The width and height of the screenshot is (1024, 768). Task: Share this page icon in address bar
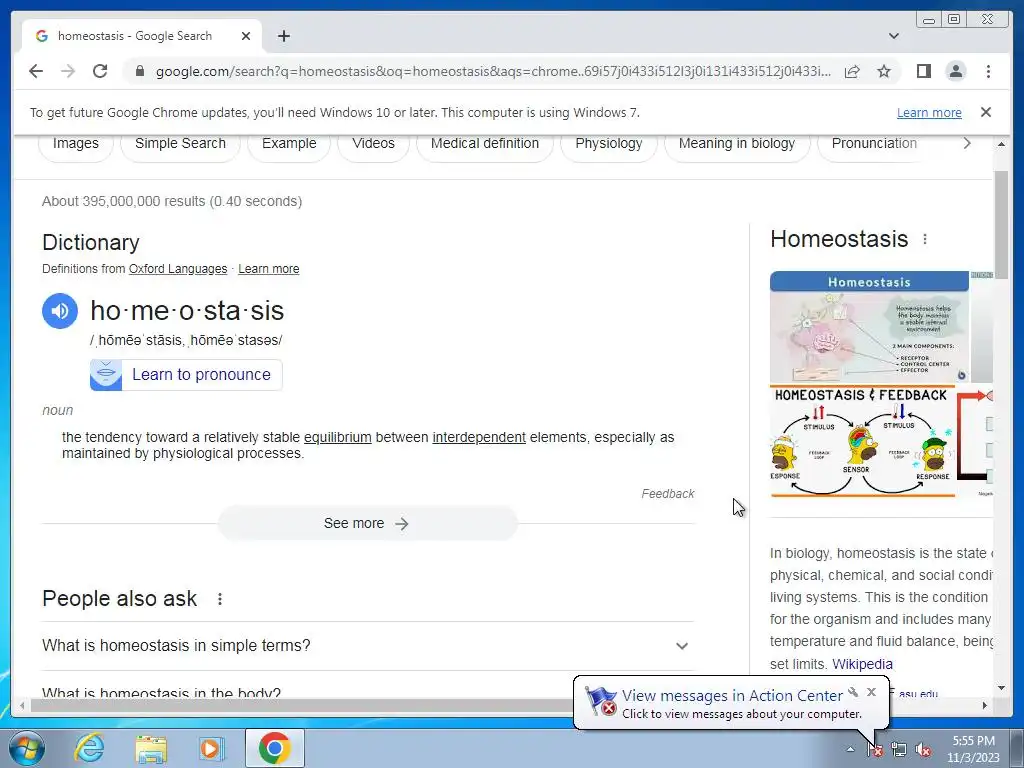click(852, 71)
